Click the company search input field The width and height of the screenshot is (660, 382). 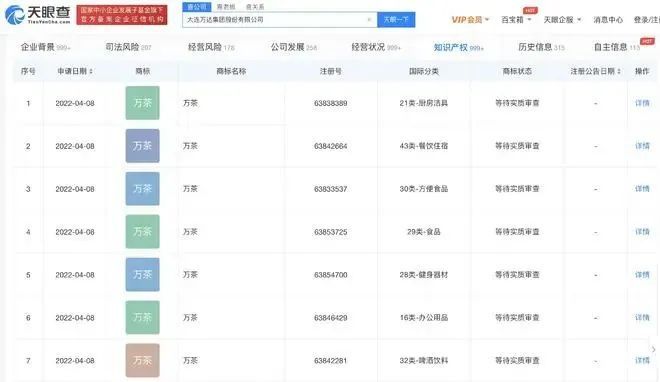pos(275,20)
